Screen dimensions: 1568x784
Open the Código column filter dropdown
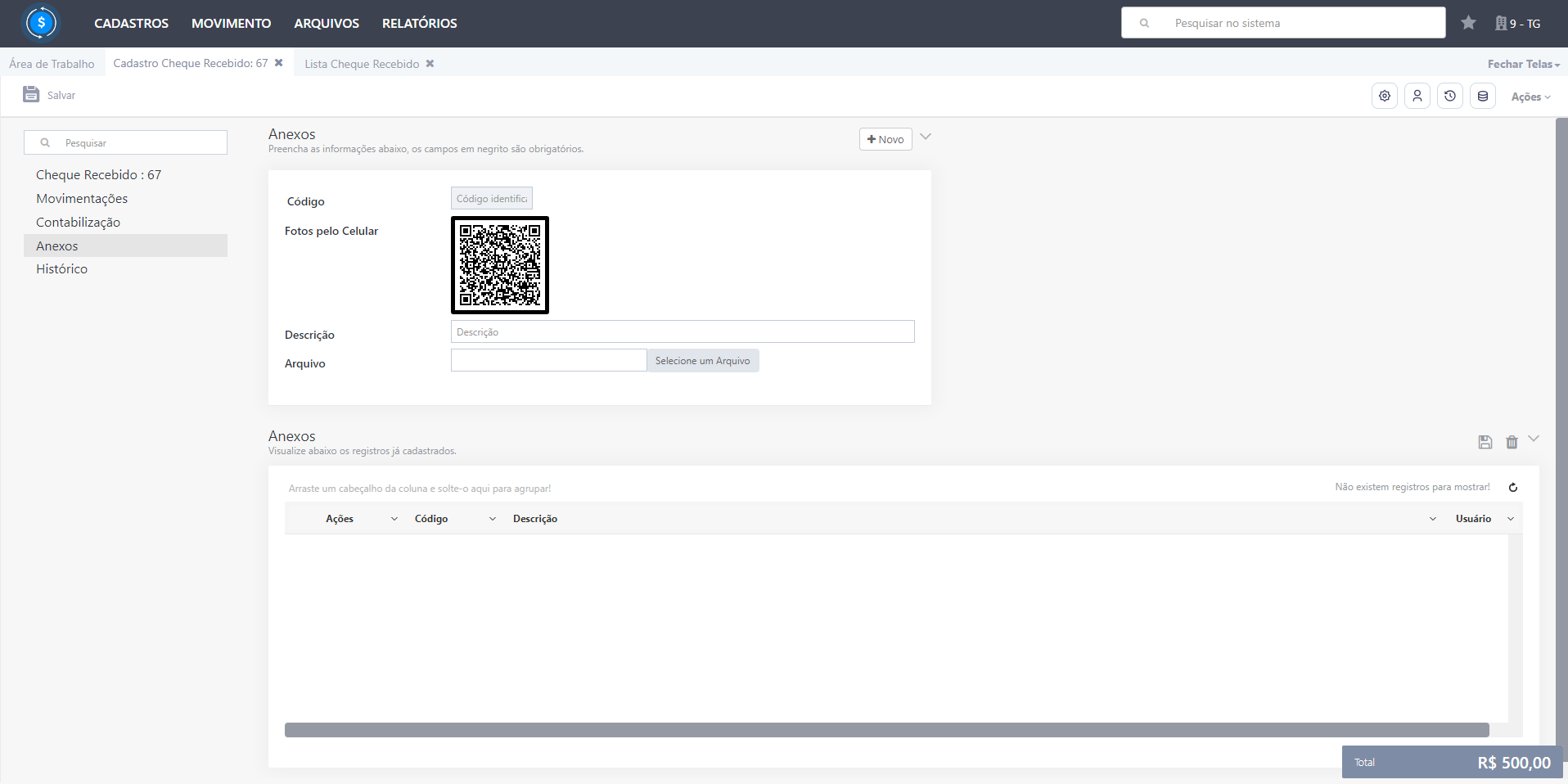[x=493, y=519]
